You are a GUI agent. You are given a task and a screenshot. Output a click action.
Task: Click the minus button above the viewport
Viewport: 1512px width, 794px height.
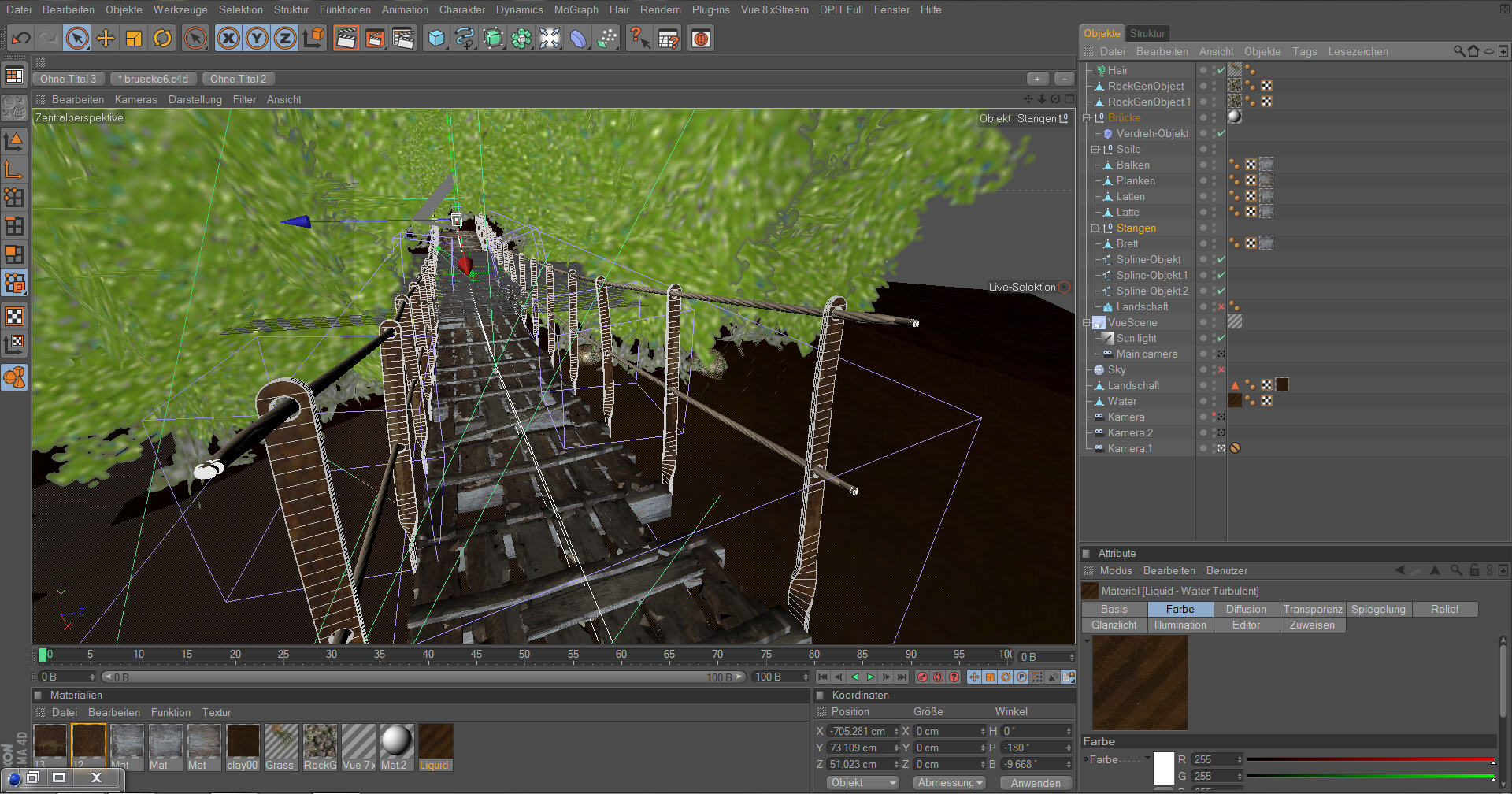[x=1064, y=79]
